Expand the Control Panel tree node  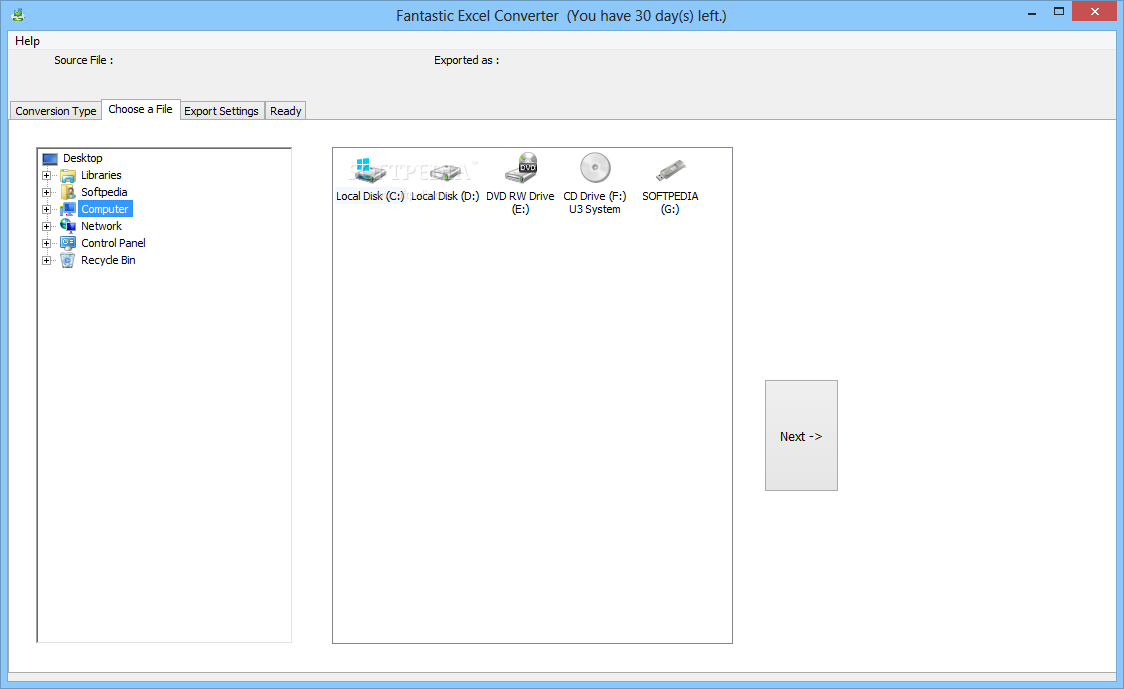47,244
